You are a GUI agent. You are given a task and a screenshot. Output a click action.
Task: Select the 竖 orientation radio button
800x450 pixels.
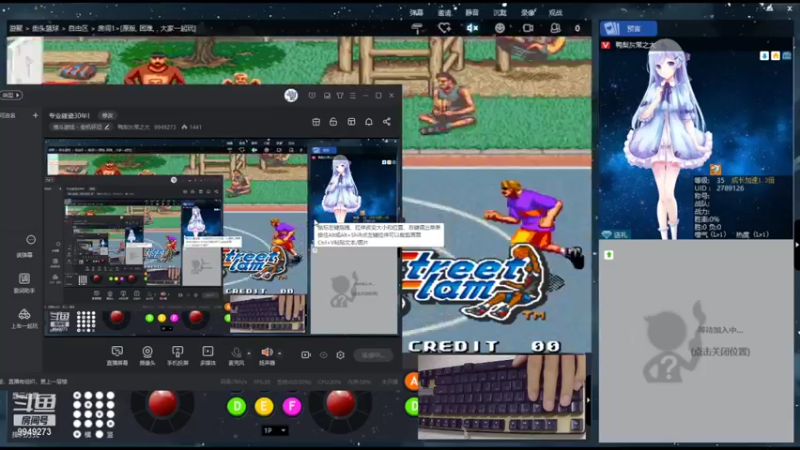(100, 434)
